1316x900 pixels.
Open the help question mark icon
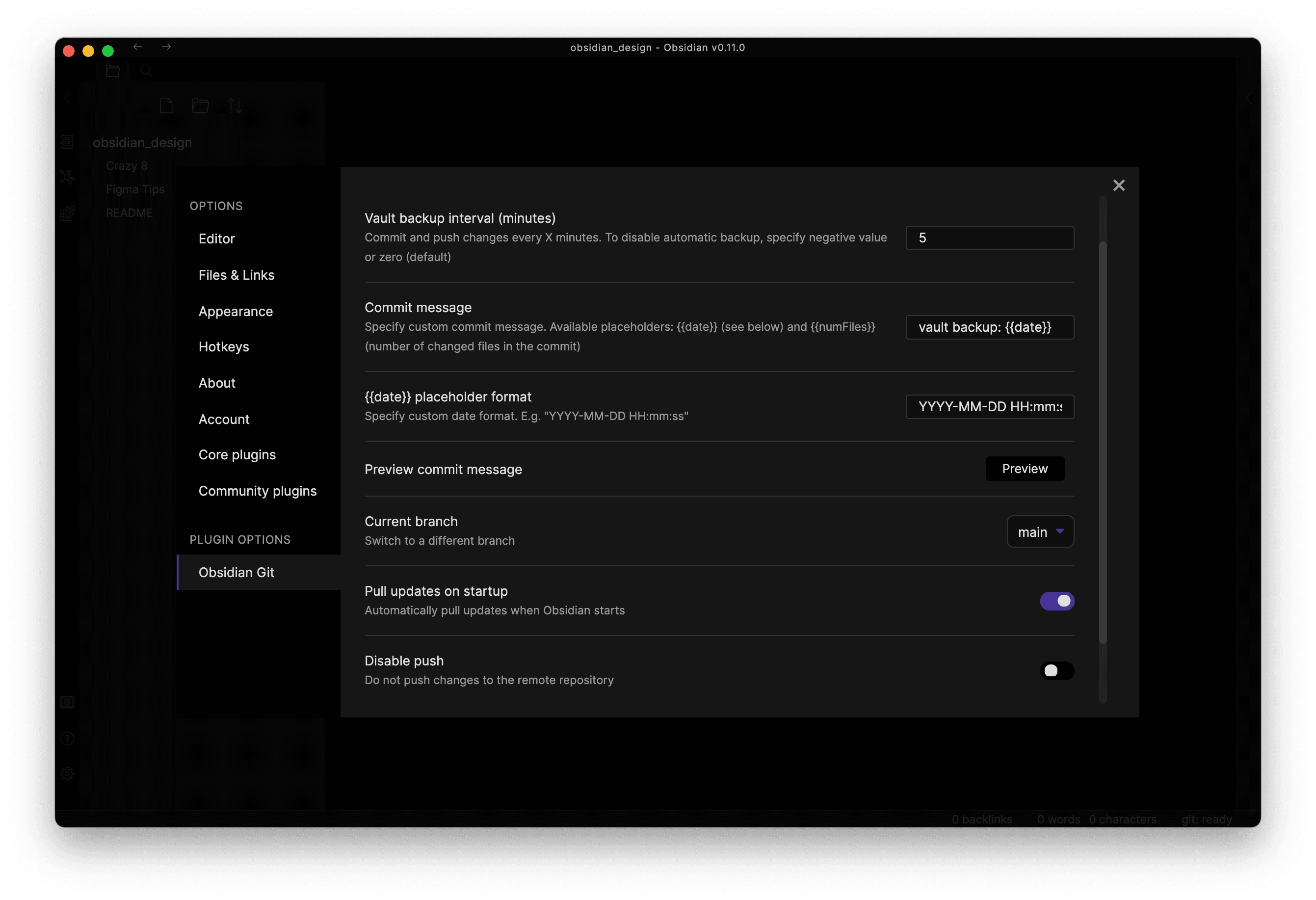67,739
